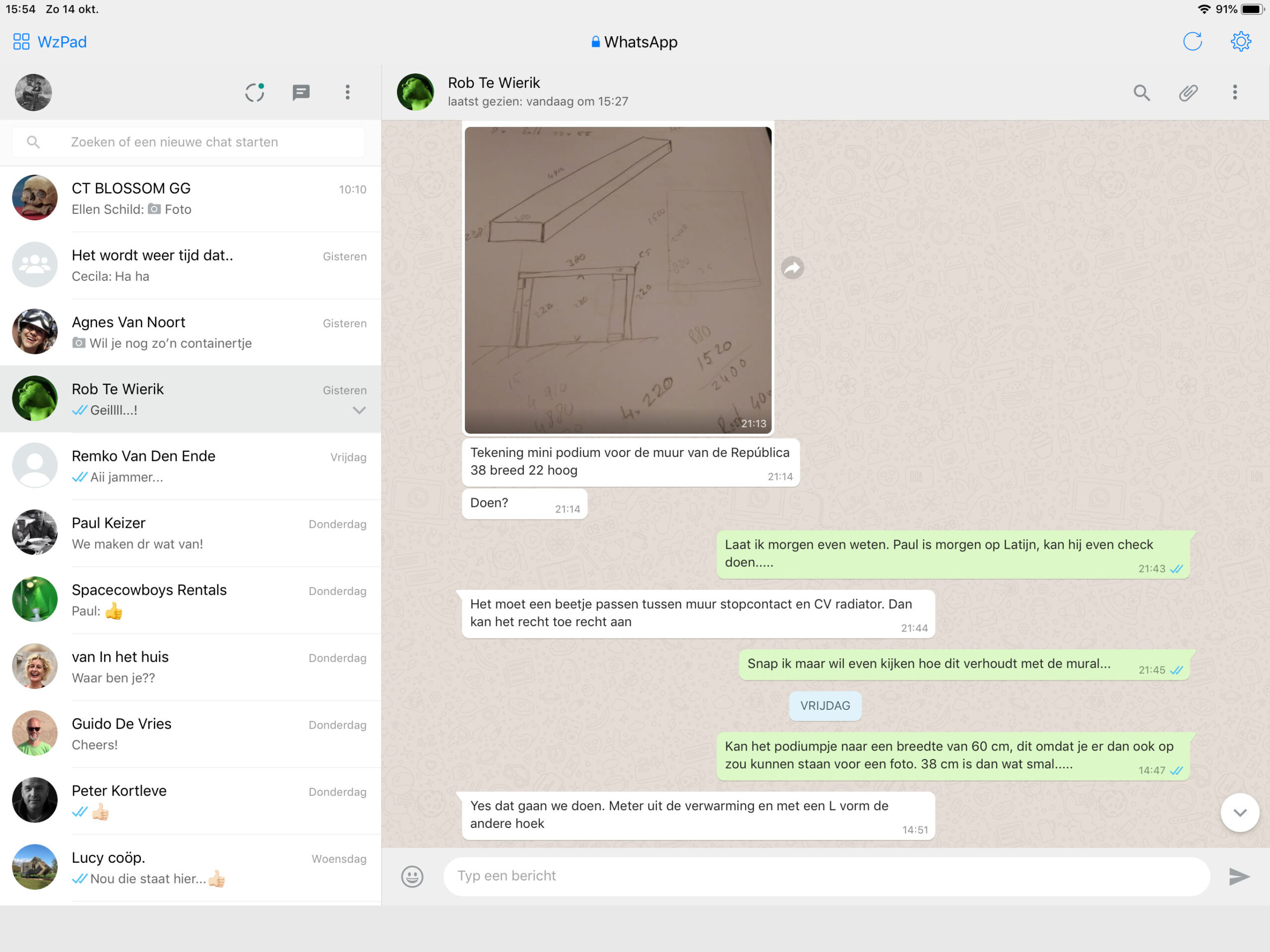1270x952 pixels.
Task: Forward the sketch image with arrow icon
Action: (792, 267)
